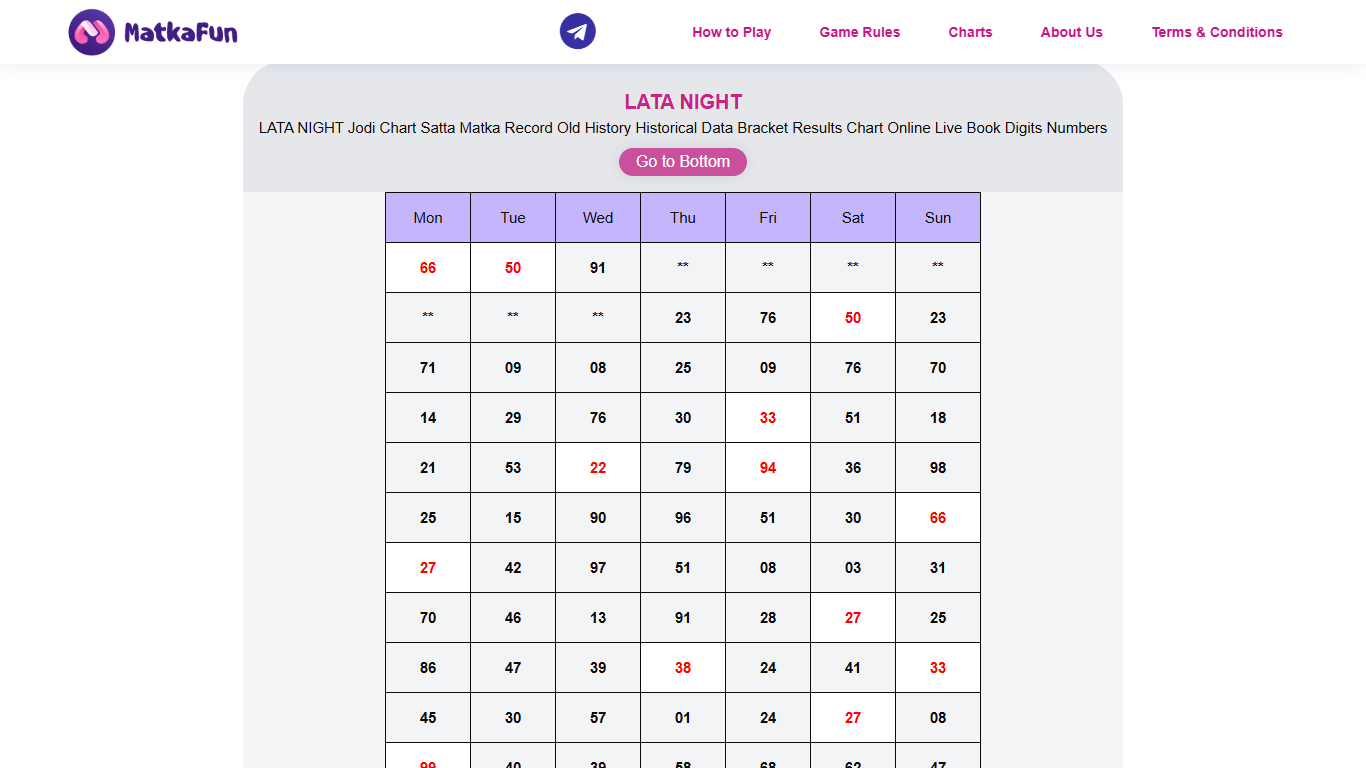Click red result 27 under Sat
Screen dimensions: 1366x768
click(x=852, y=617)
